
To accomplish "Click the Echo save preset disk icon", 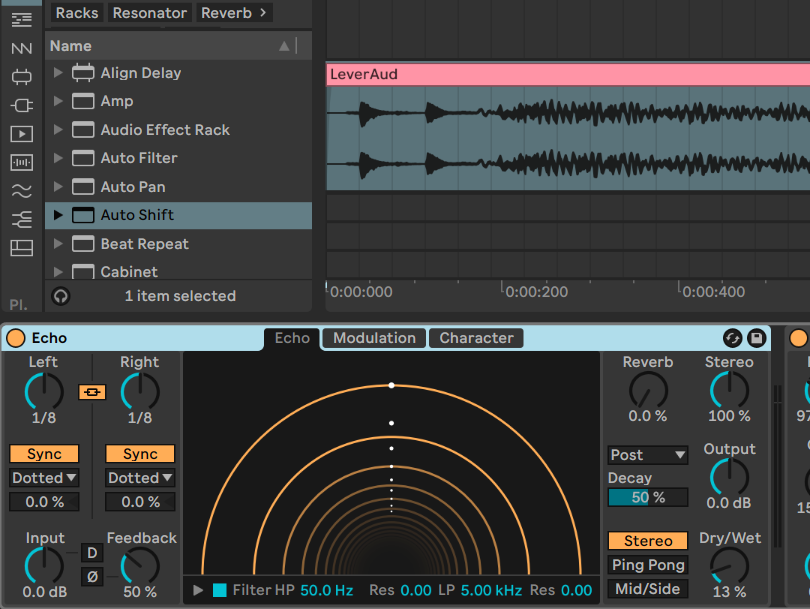I will pyautogui.click(x=757, y=338).
